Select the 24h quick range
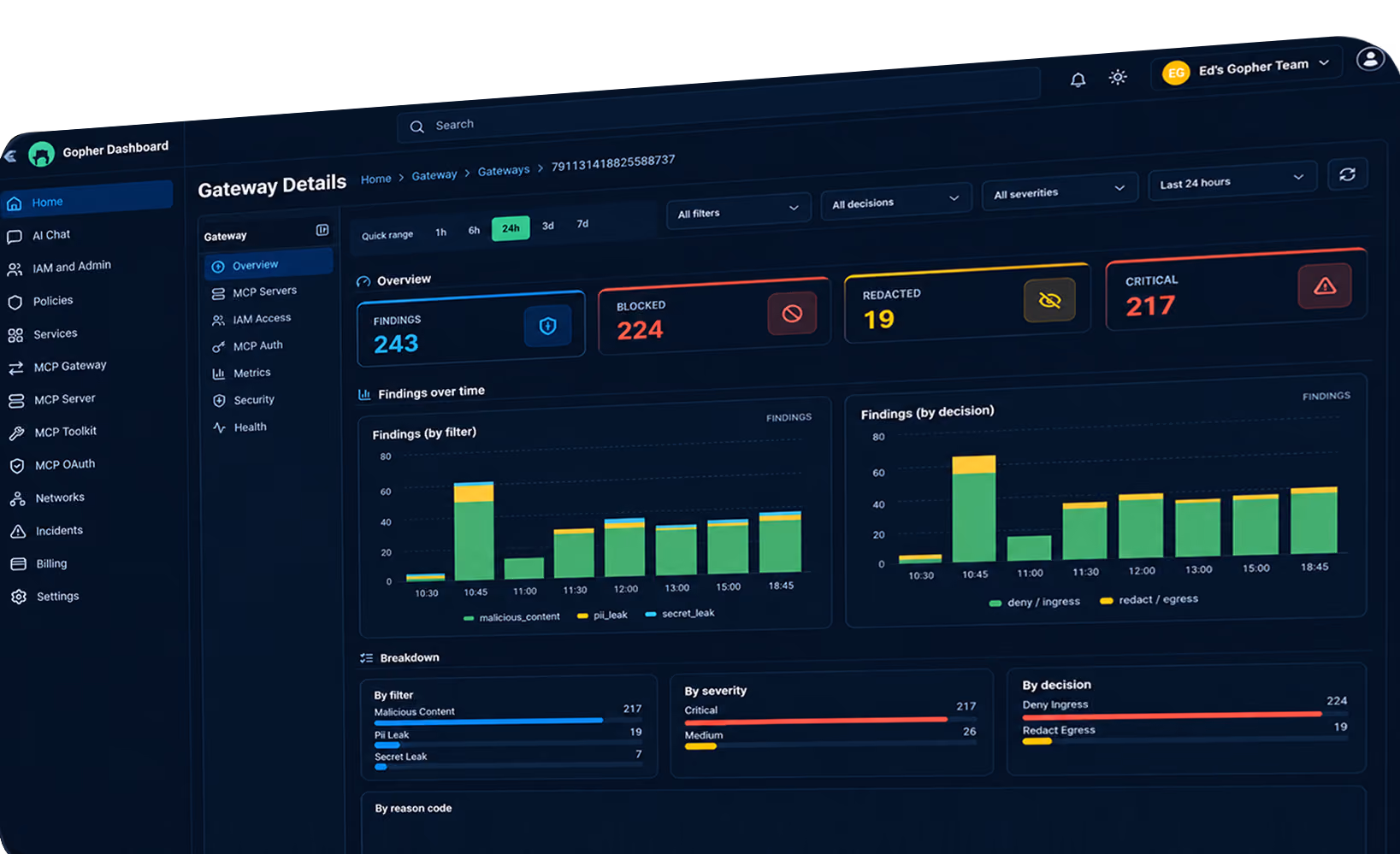The height and width of the screenshot is (854, 1400). 511,228
